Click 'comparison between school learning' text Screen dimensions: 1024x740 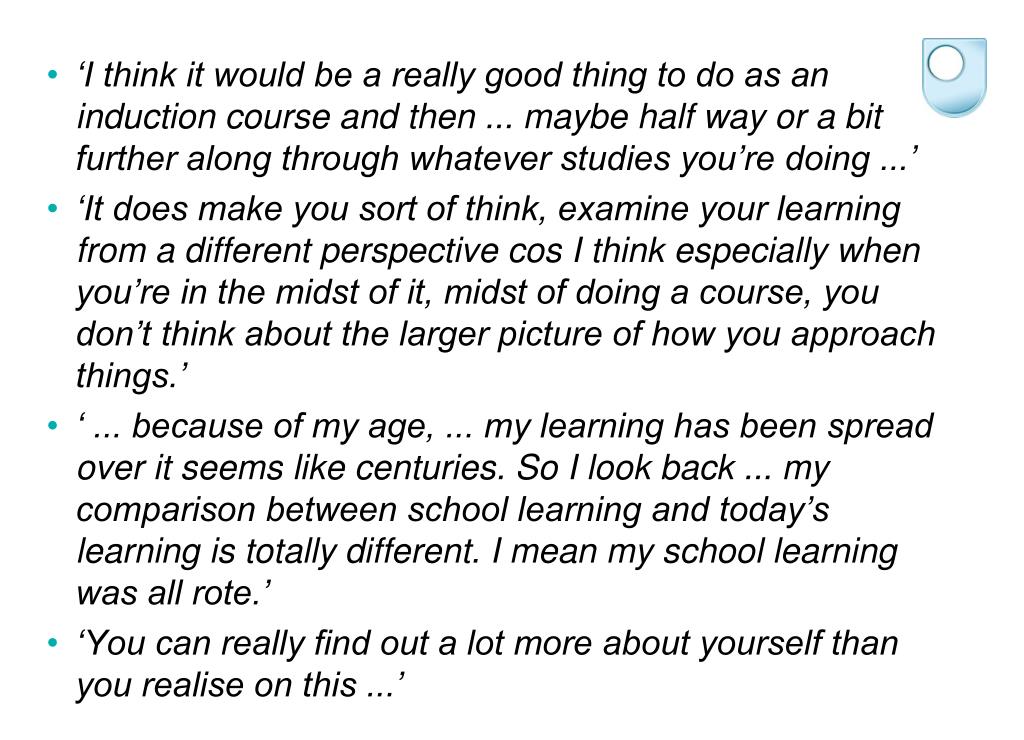click(x=359, y=510)
